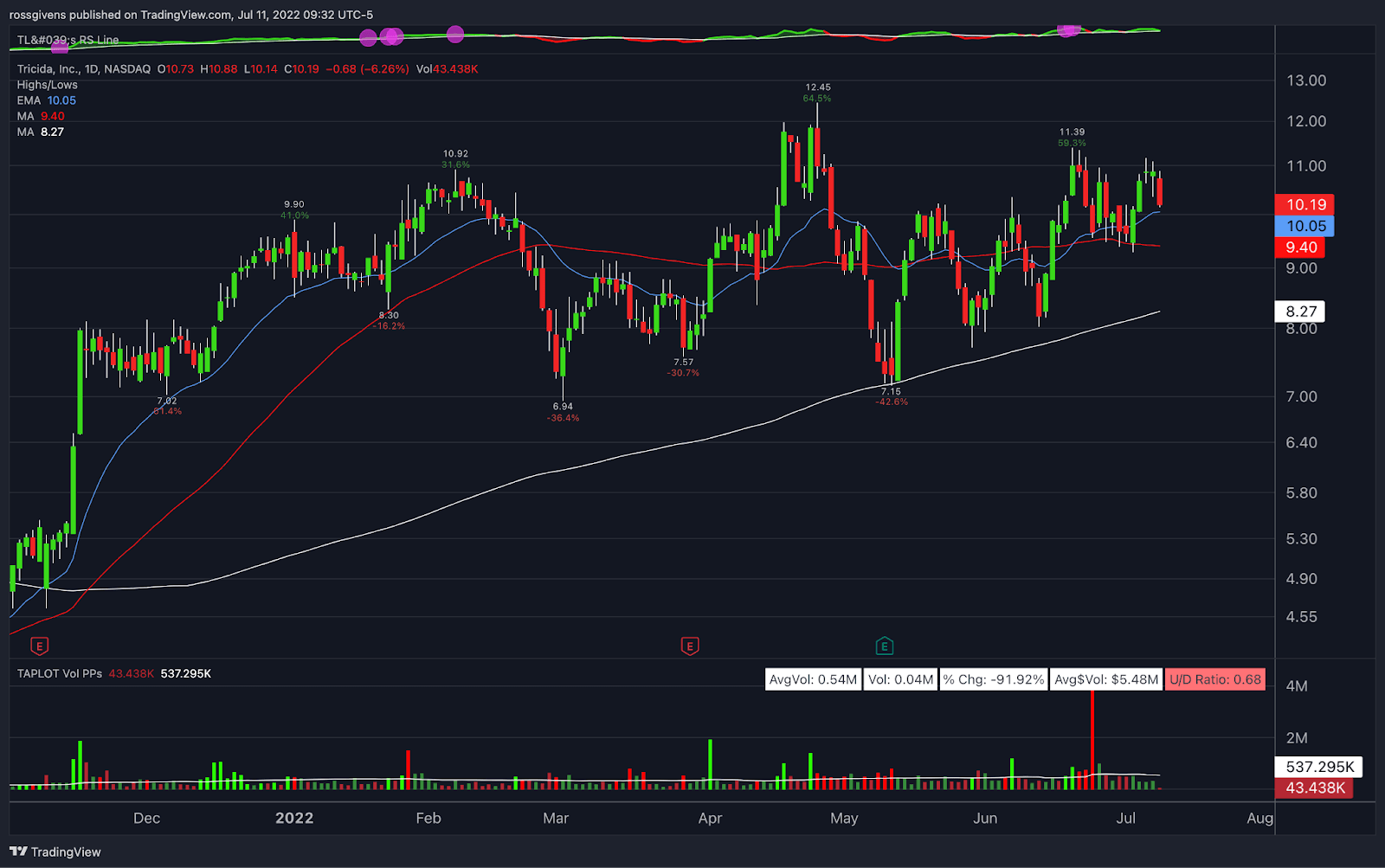Click the green earnings E marker near May

coord(884,646)
